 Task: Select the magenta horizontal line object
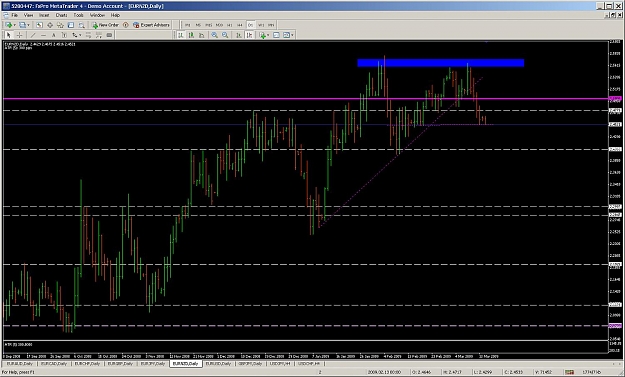point(306,98)
